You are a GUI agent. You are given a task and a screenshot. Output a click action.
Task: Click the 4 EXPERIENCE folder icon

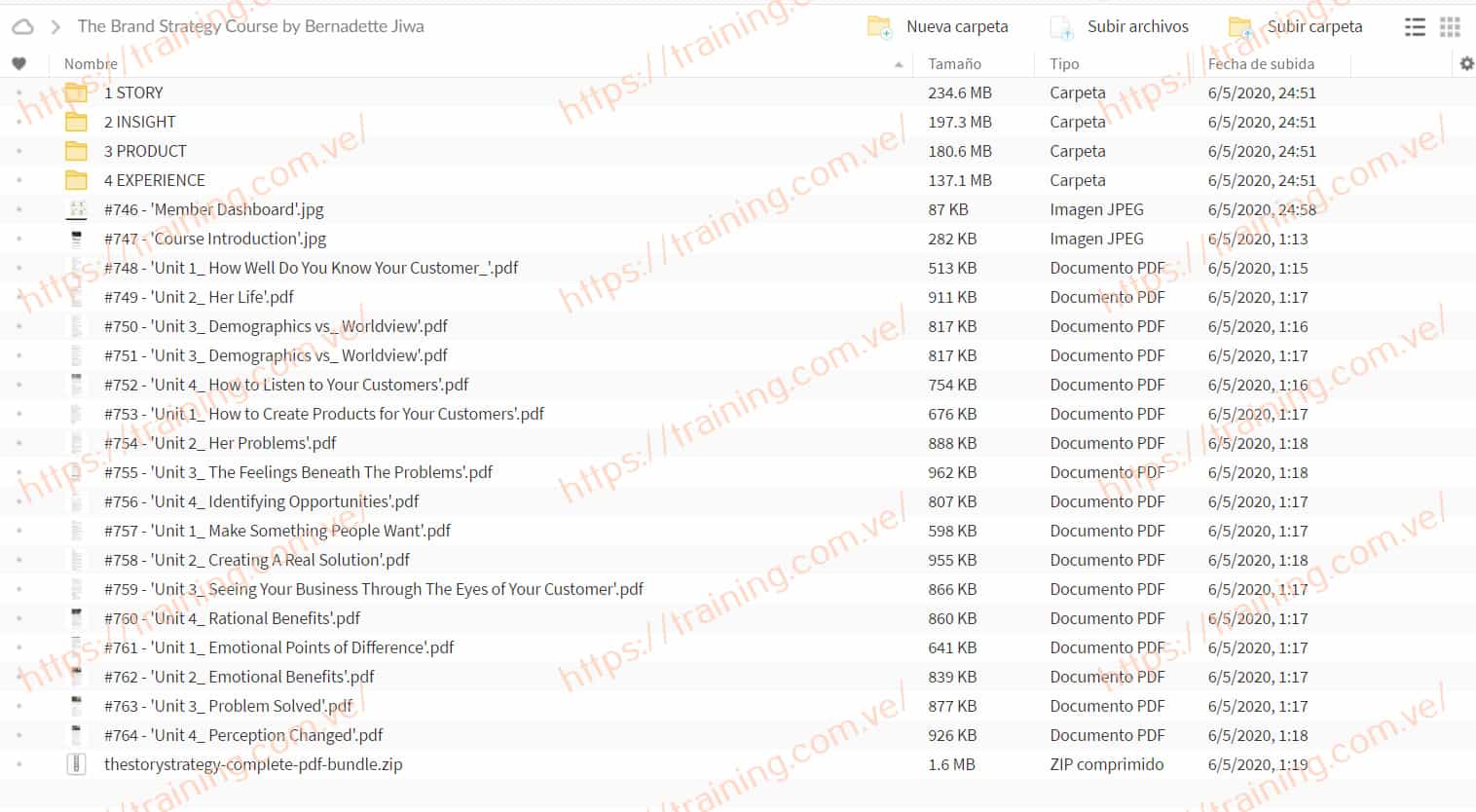point(76,180)
